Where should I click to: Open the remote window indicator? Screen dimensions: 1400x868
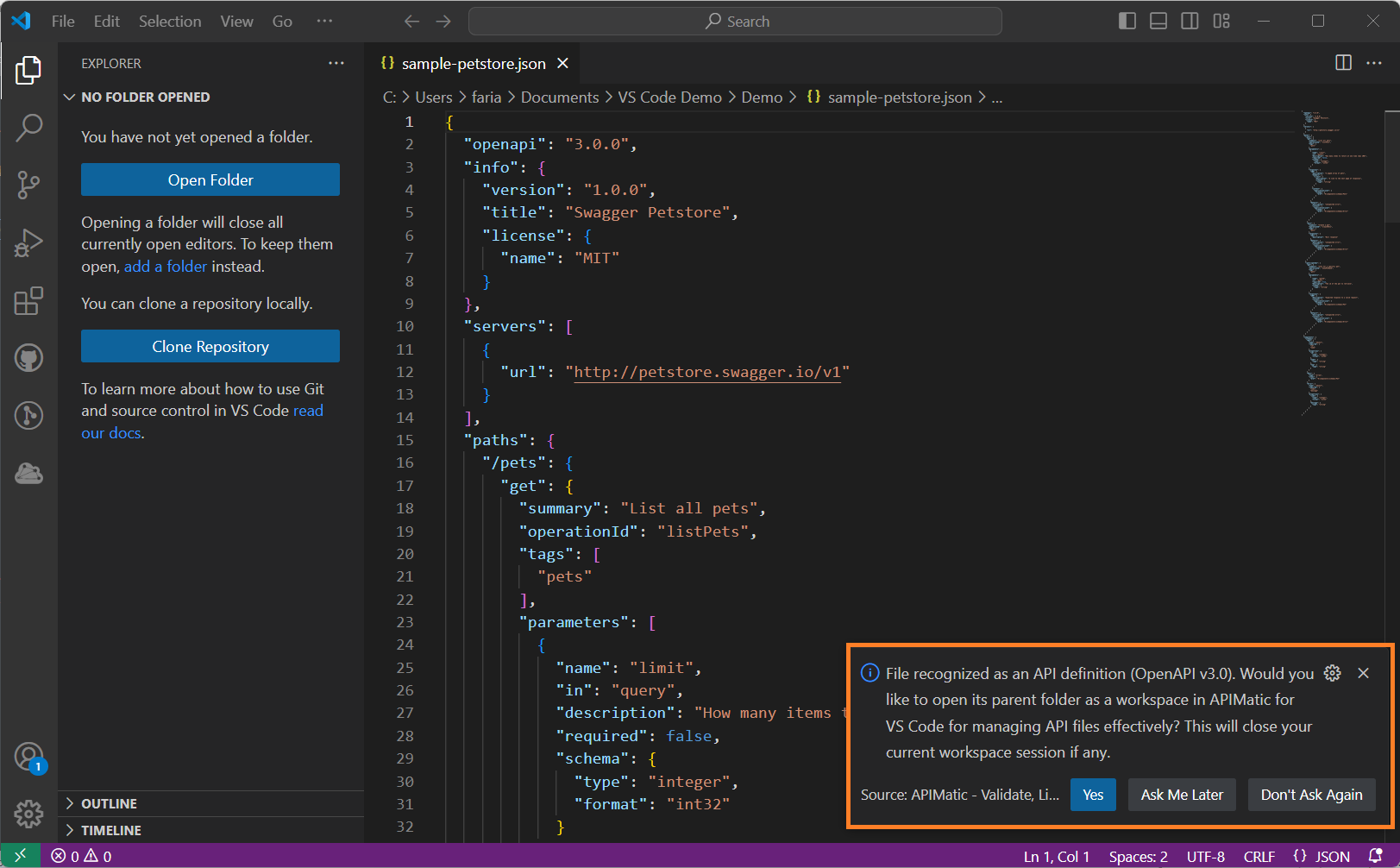point(21,856)
